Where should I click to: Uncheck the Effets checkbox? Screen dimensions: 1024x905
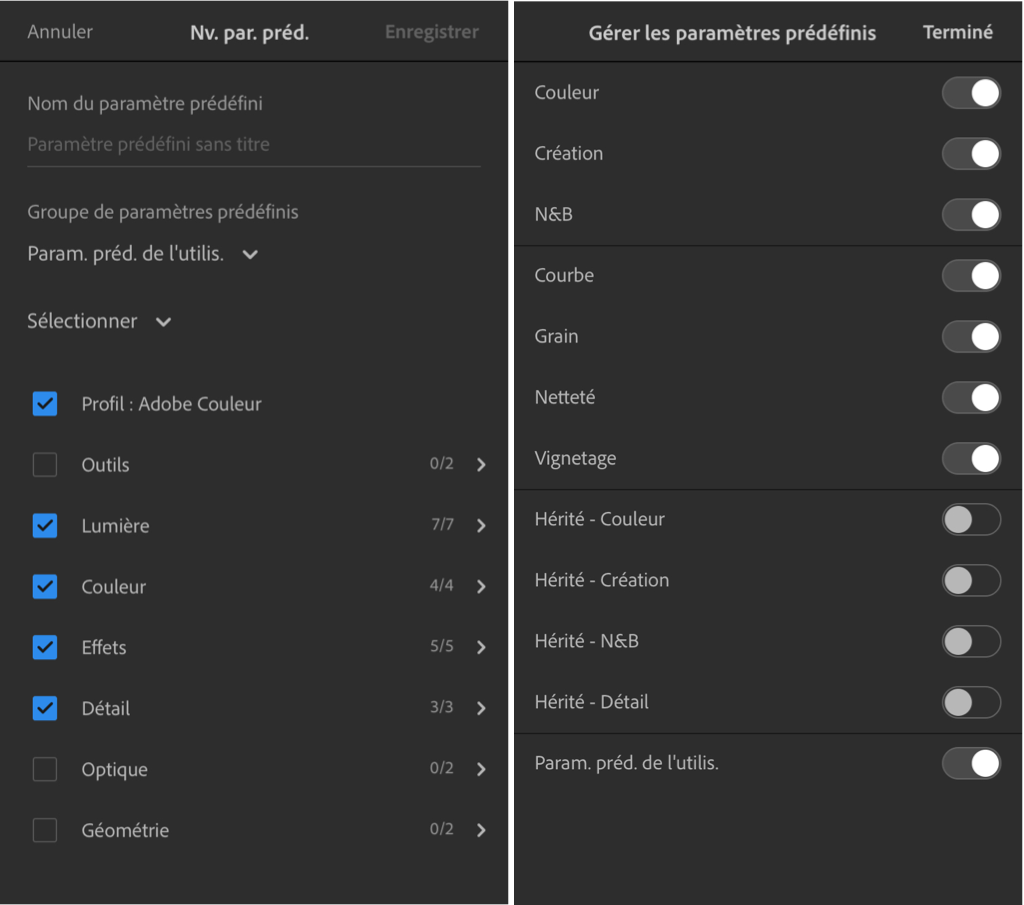click(45, 647)
